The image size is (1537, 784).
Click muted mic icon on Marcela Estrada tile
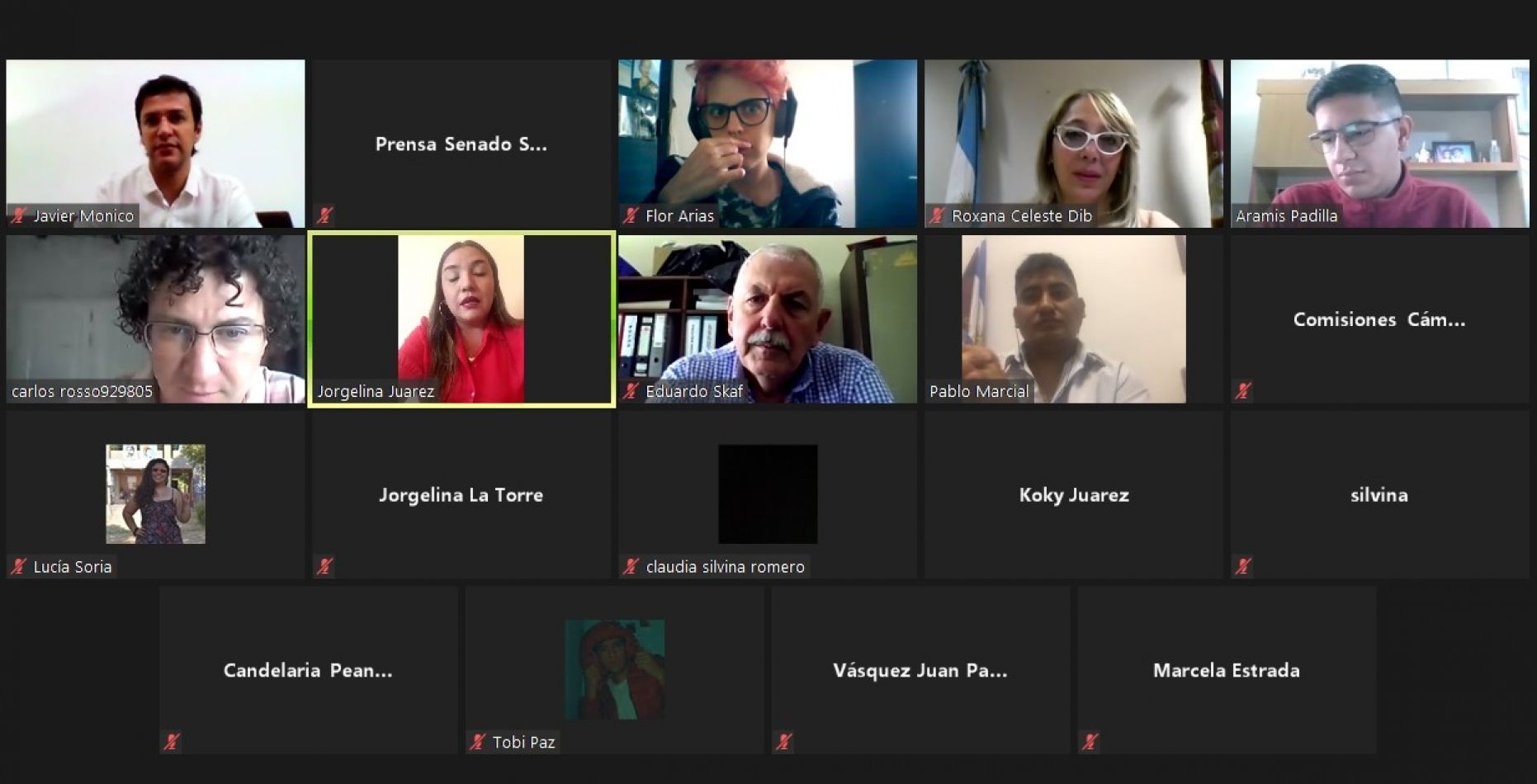coord(1090,742)
